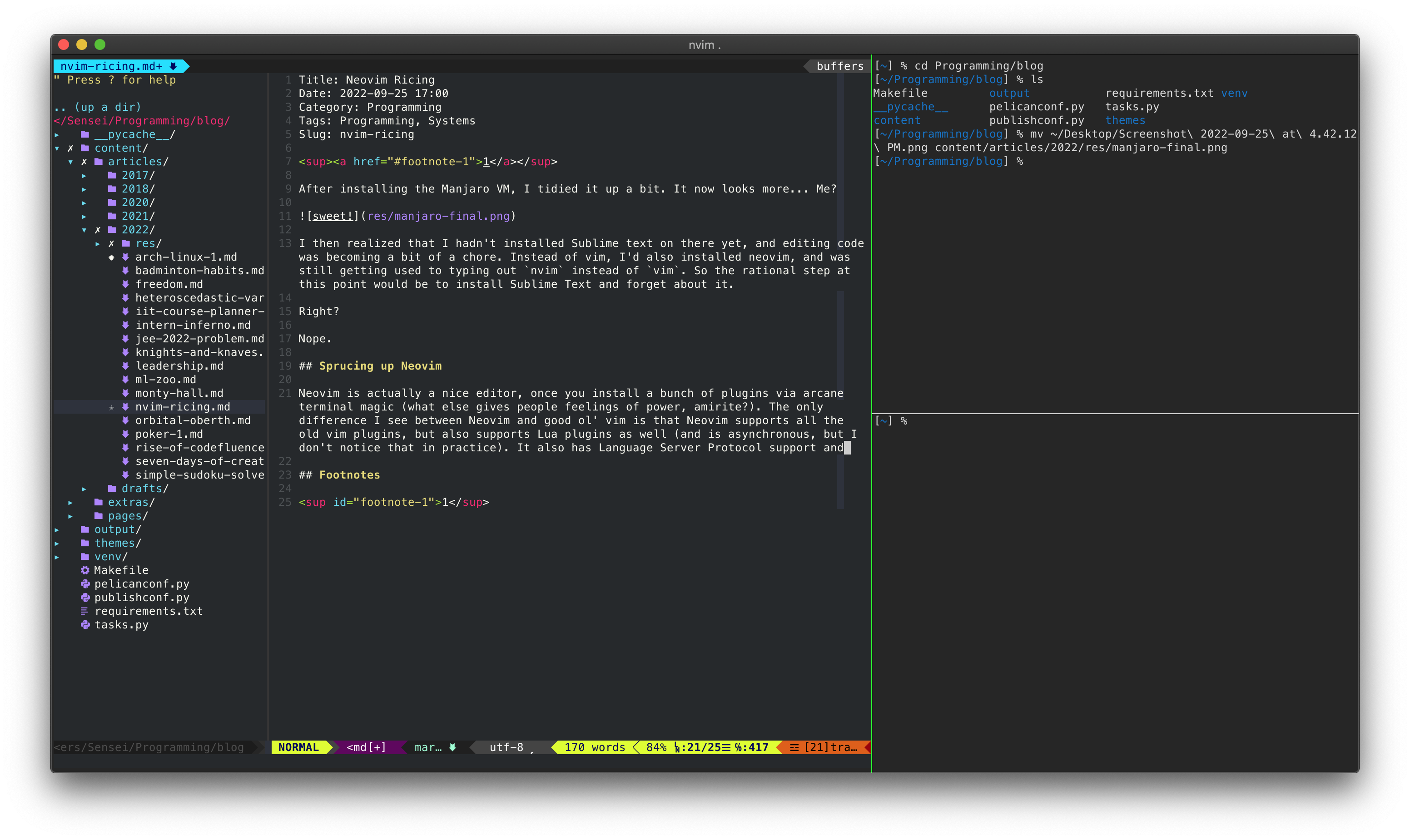This screenshot has height=840, width=1410.
Task: Click the Python icon beside tasks.py
Action: coord(85,625)
